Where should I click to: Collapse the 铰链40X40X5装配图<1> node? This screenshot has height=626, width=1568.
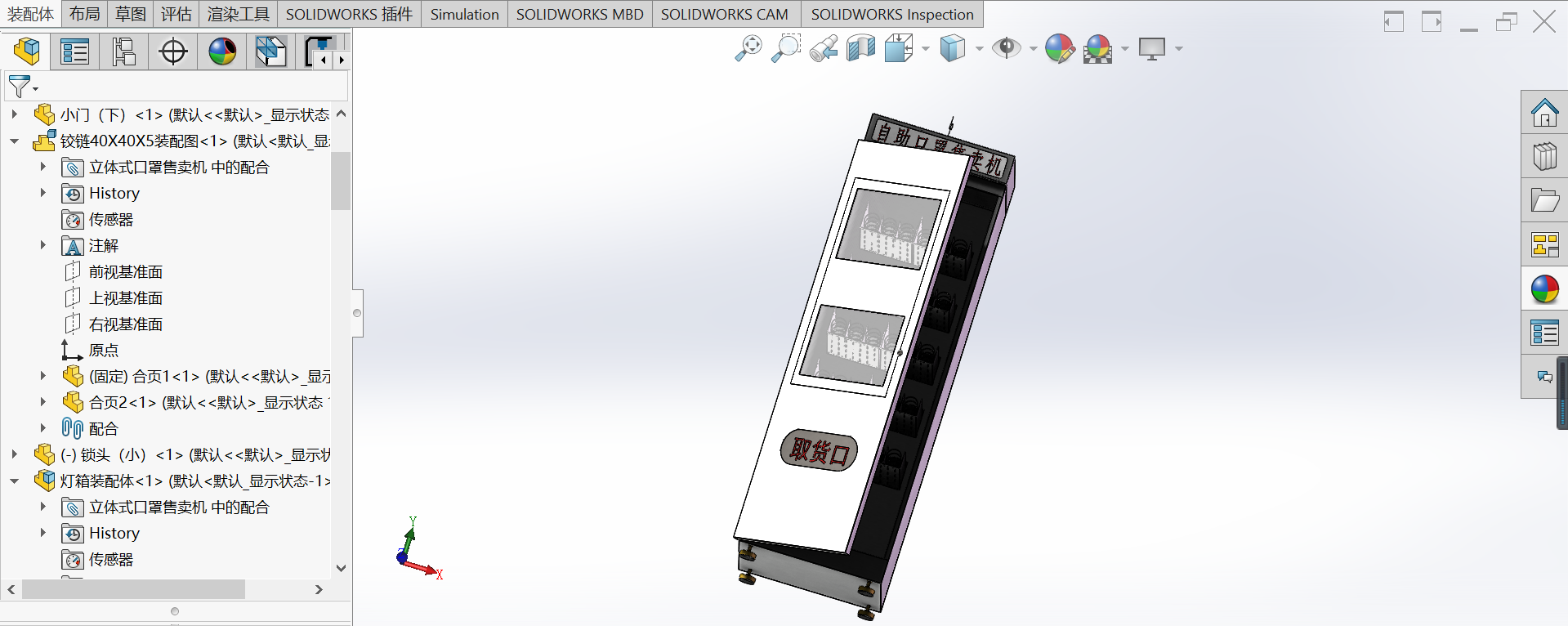pos(14,141)
